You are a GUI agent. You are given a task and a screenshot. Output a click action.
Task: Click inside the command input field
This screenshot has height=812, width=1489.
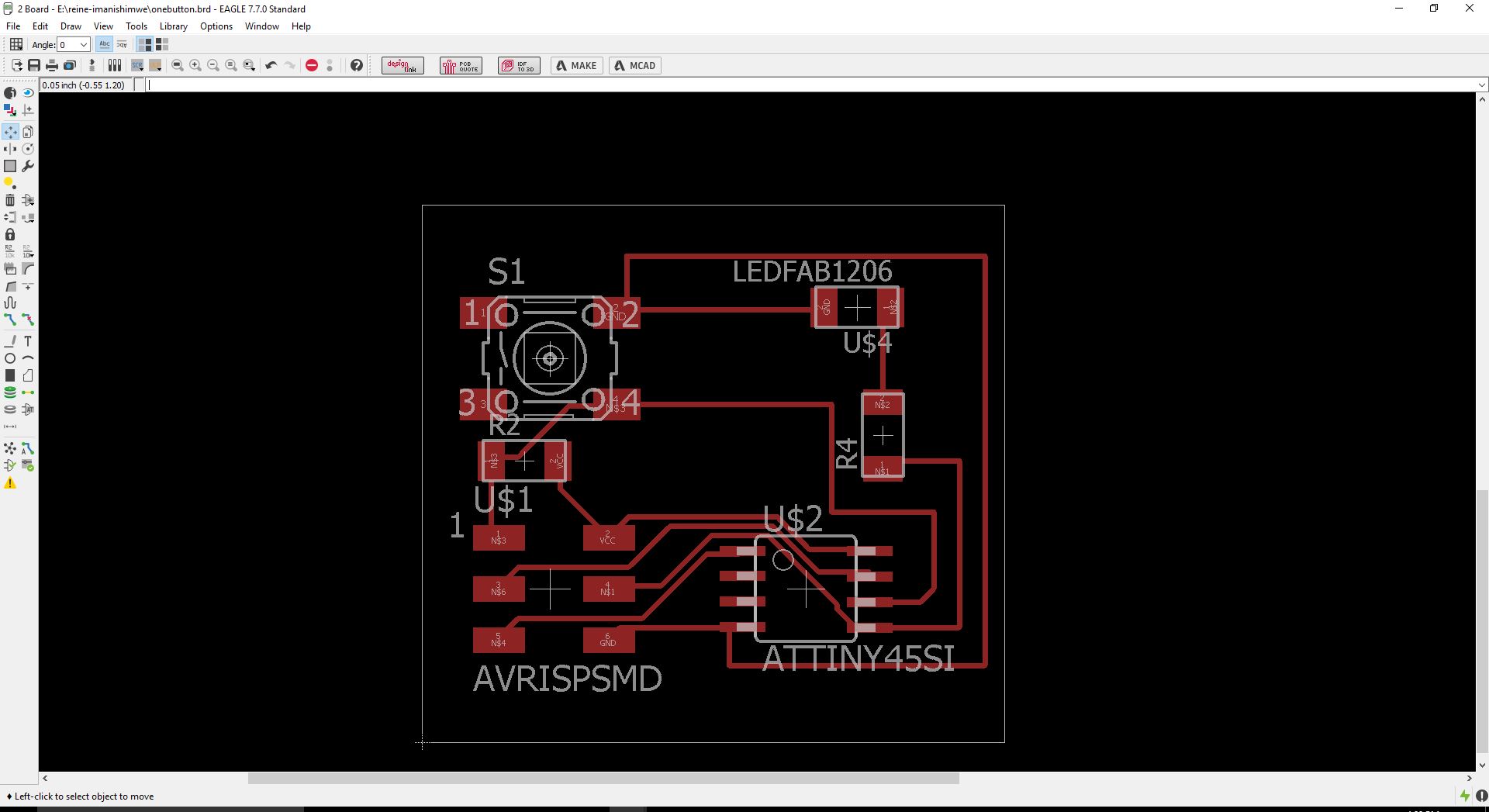tap(465, 85)
